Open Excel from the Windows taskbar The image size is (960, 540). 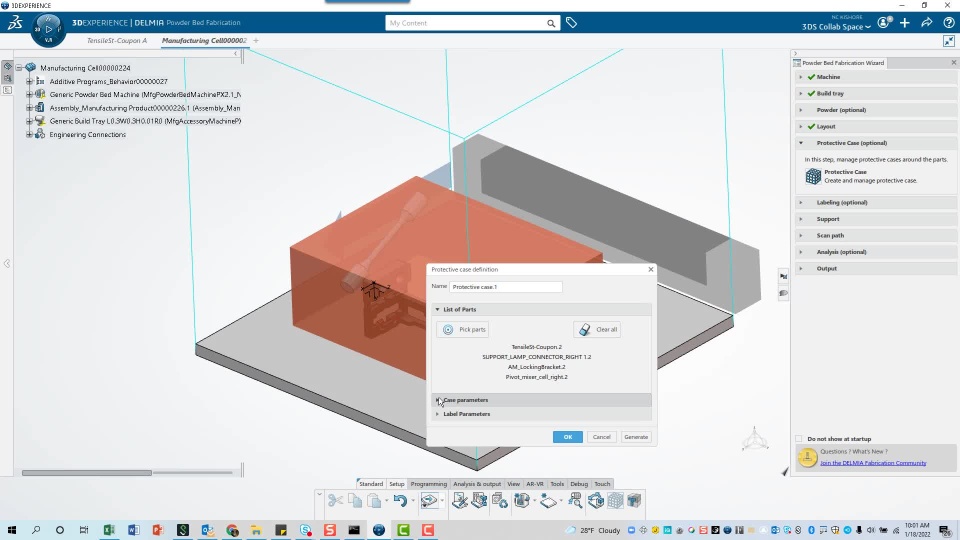(109, 530)
